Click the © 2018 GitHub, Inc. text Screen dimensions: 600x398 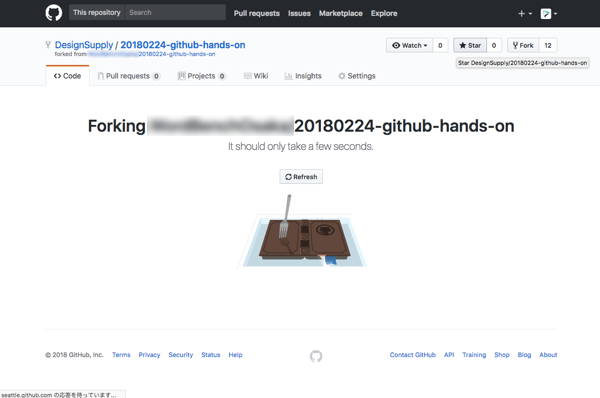tap(75, 355)
